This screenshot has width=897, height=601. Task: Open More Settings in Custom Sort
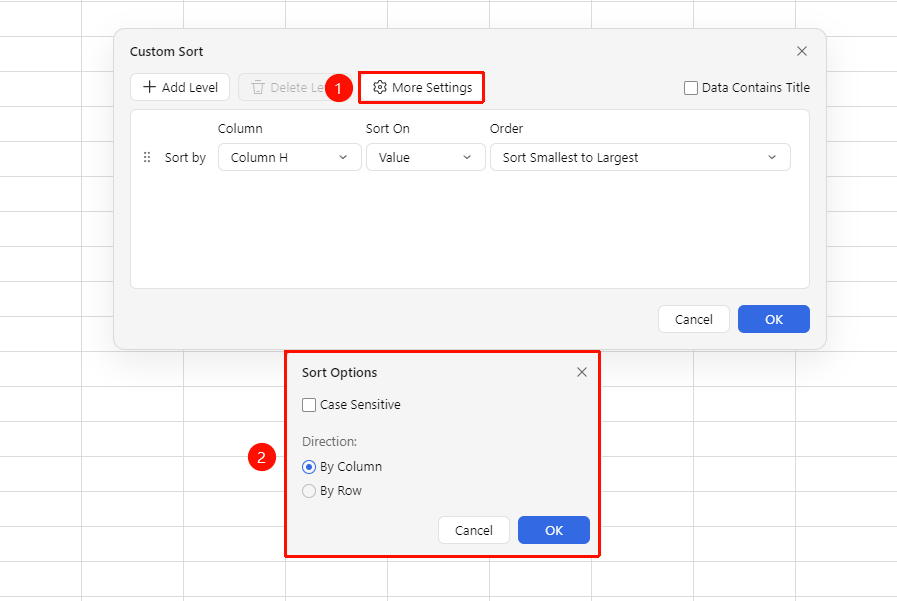click(x=422, y=87)
